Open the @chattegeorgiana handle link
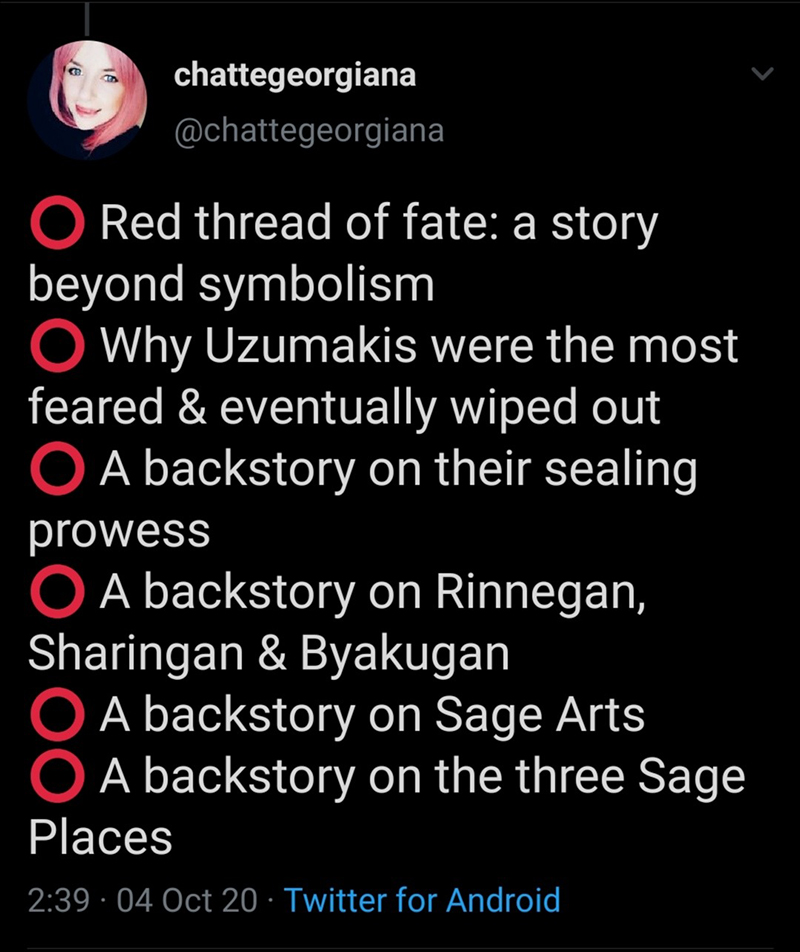 [x=309, y=131]
